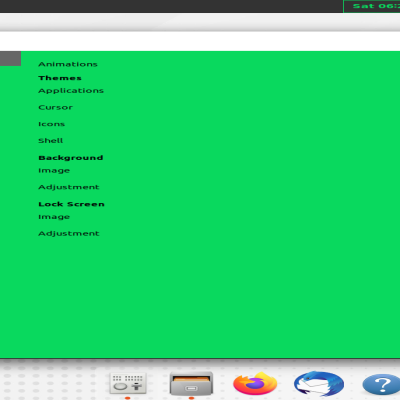The image size is (400, 400).
Task: Select the Shell theme row
Action: 51,141
